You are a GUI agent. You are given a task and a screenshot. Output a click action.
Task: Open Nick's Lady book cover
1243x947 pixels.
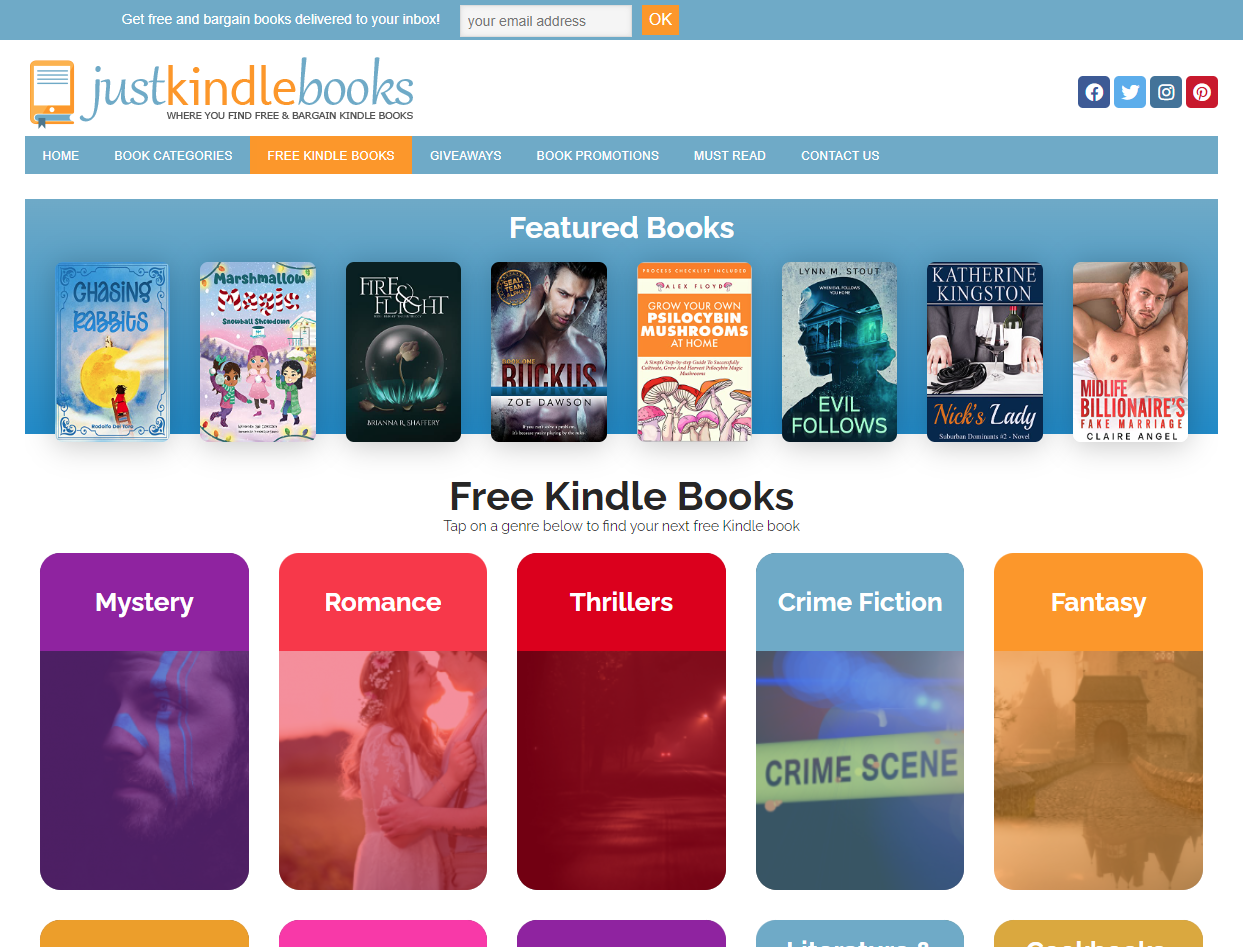pyautogui.click(x=985, y=352)
